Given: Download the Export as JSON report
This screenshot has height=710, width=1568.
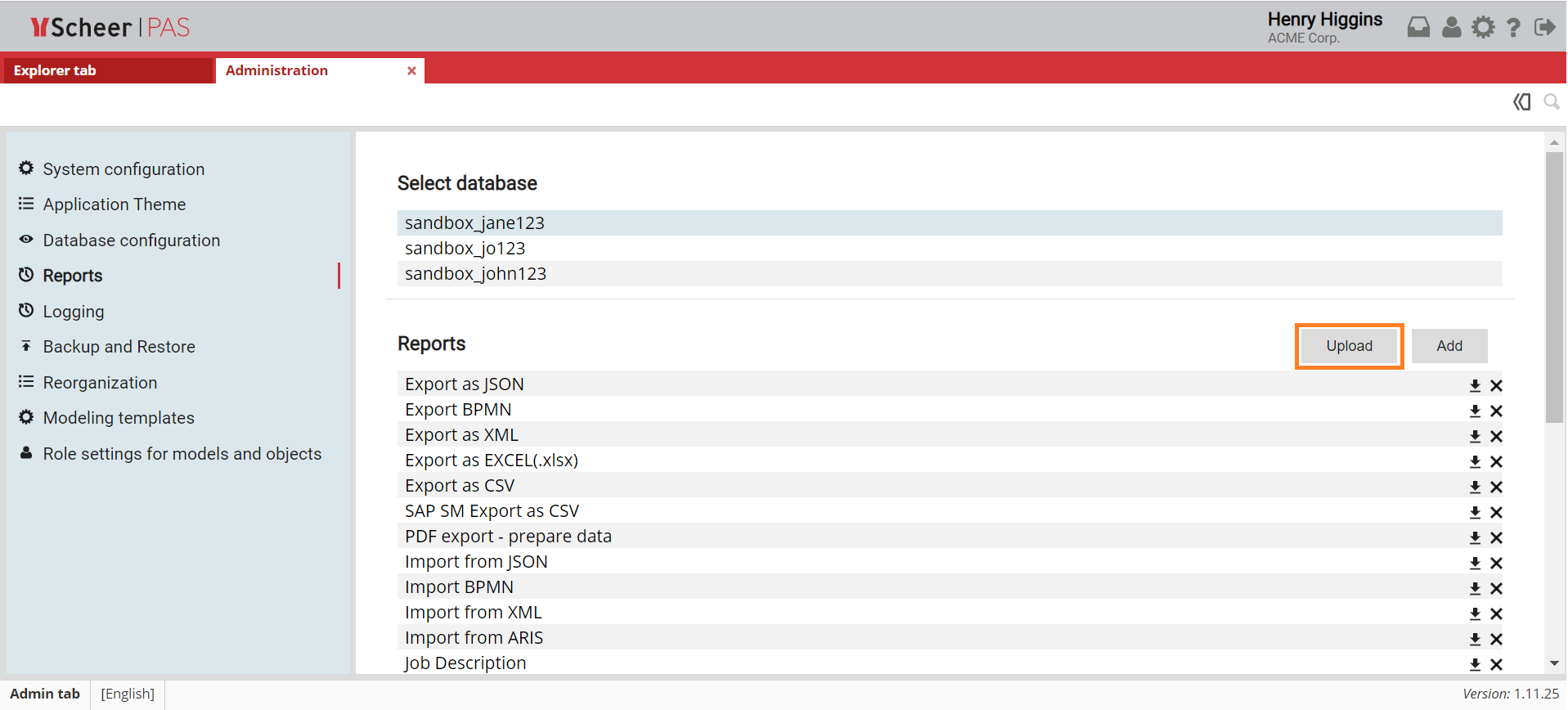Looking at the screenshot, I should pyautogui.click(x=1475, y=385).
